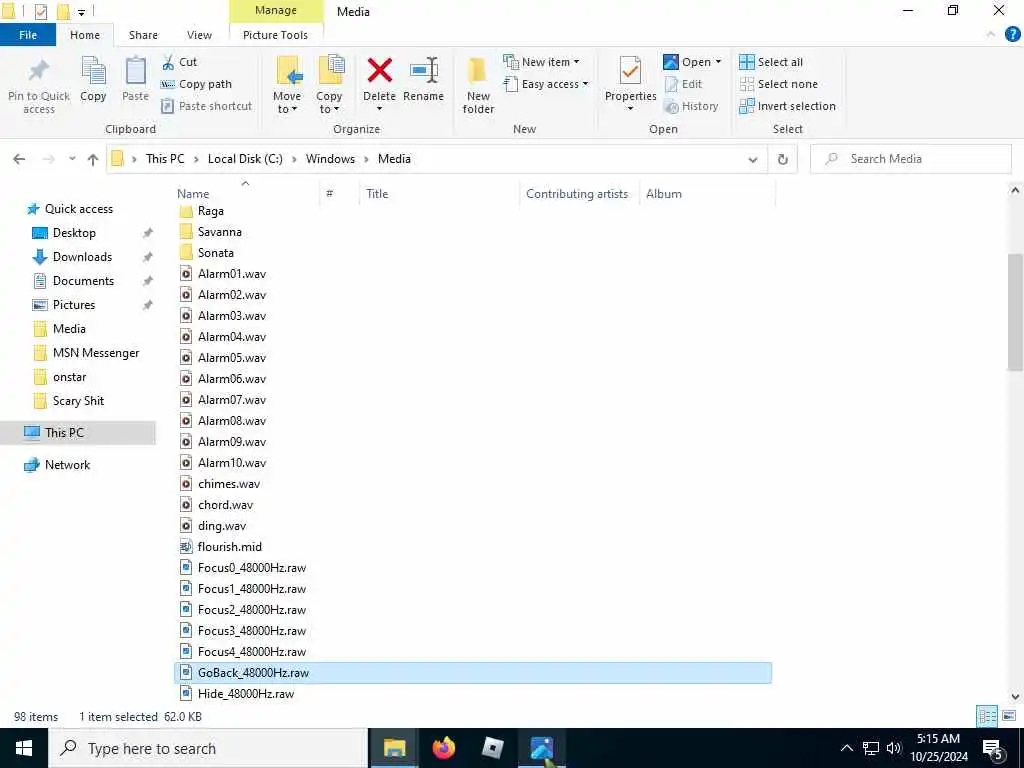Select Downloads in Quick access
Image resolution: width=1024 pixels, height=768 pixels.
click(x=82, y=257)
